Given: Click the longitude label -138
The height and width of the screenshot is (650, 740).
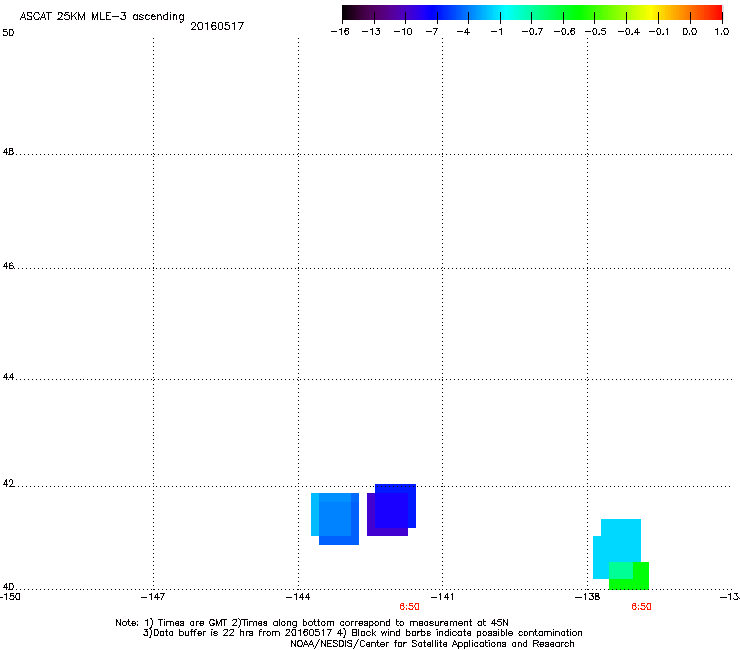Looking at the screenshot, I should click(587, 597).
